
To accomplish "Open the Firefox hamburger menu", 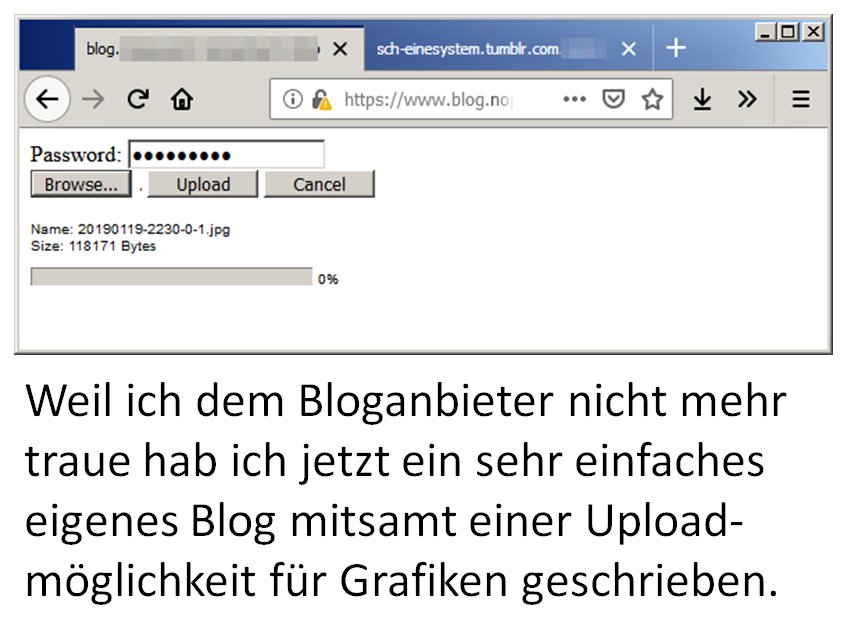I will point(801,99).
